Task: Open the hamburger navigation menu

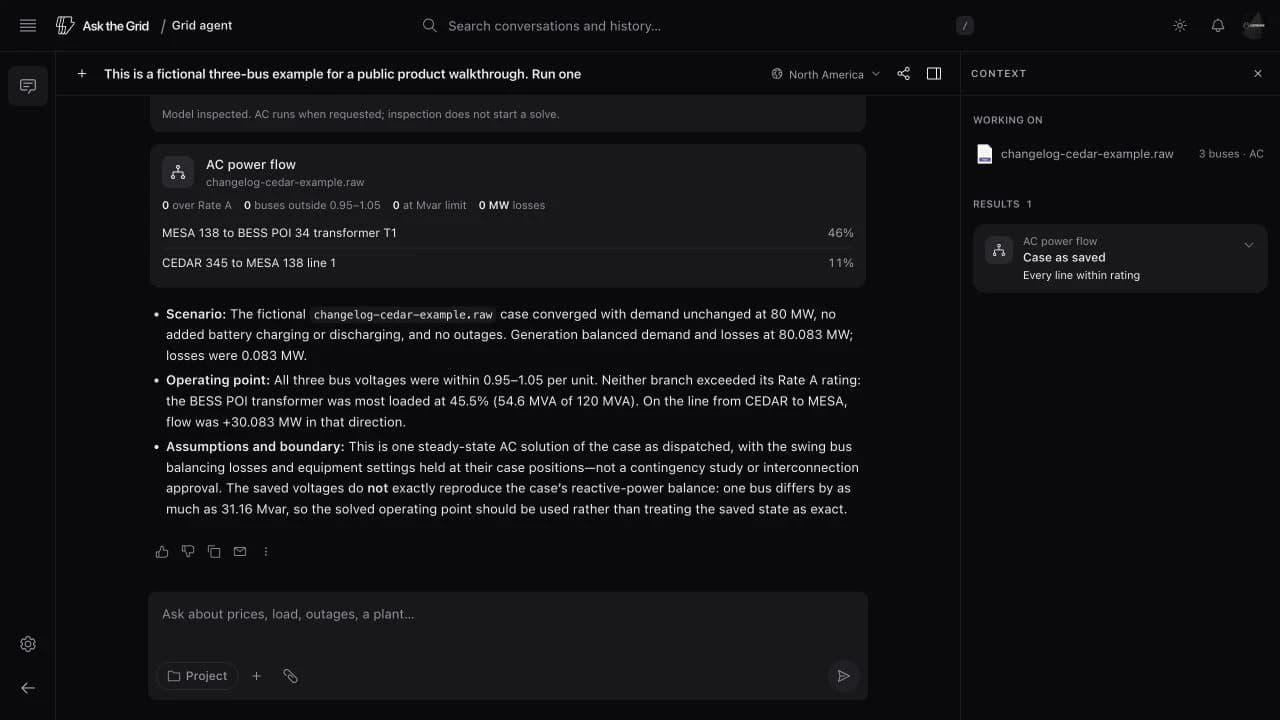Action: click(x=28, y=26)
